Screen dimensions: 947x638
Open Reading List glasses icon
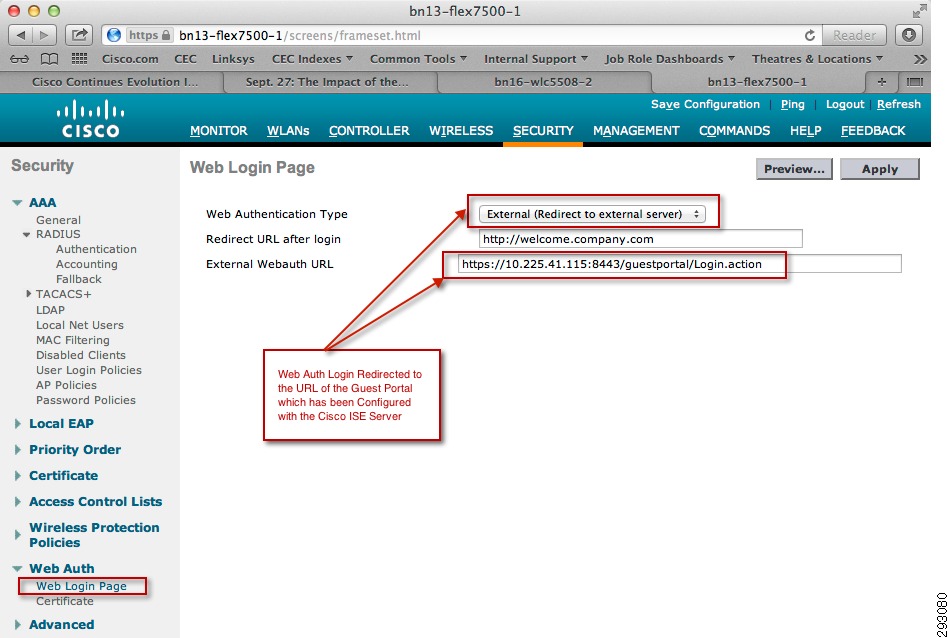point(19,59)
